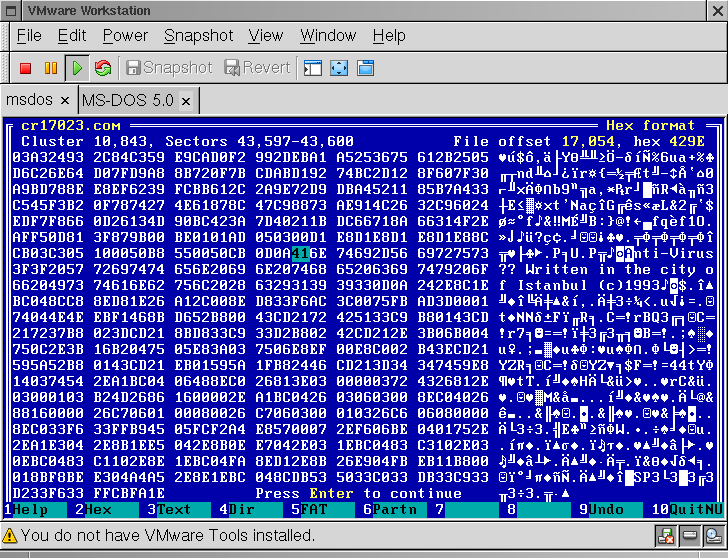728x558 pixels.
Task: Open the Window menu
Action: pyautogui.click(x=328, y=36)
